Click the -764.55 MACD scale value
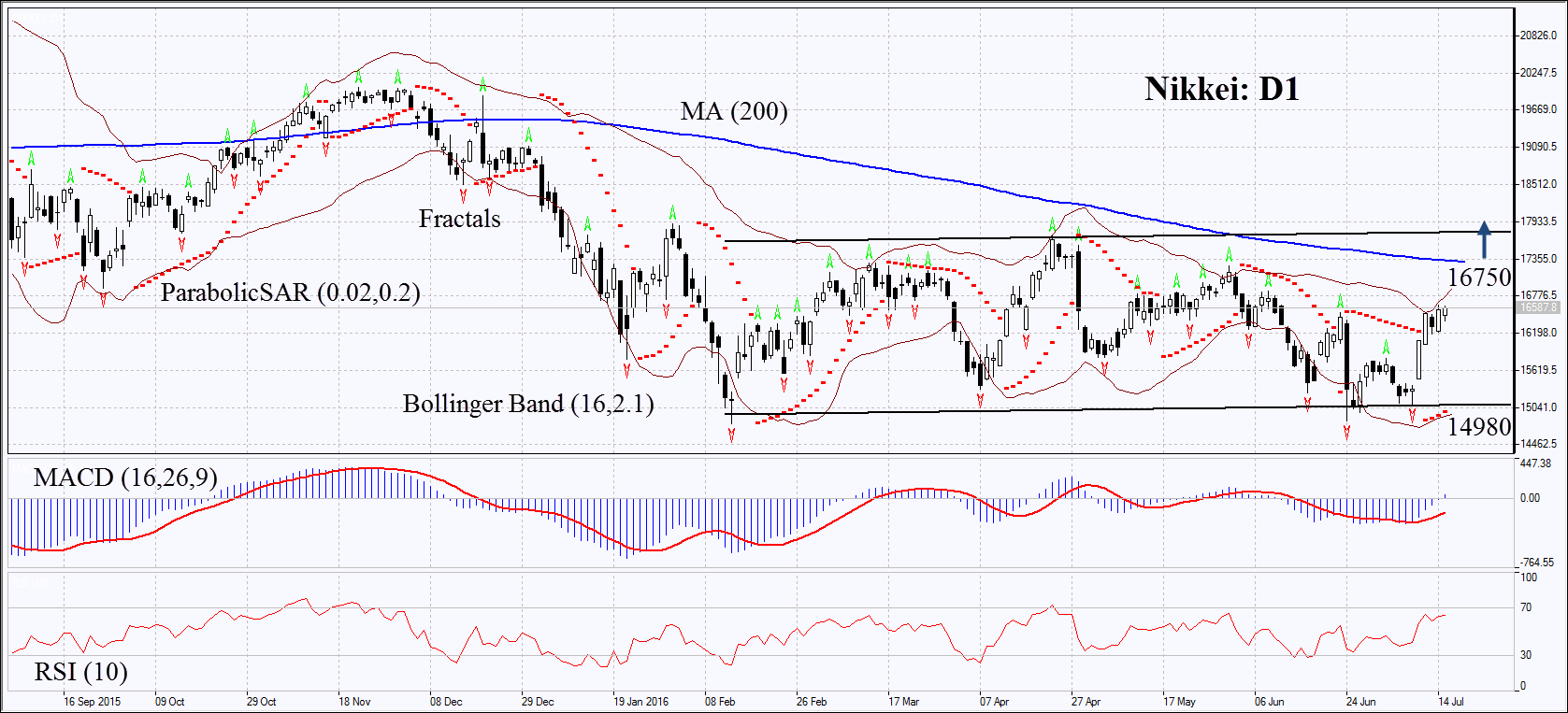The height and width of the screenshot is (713, 1568). [1538, 563]
